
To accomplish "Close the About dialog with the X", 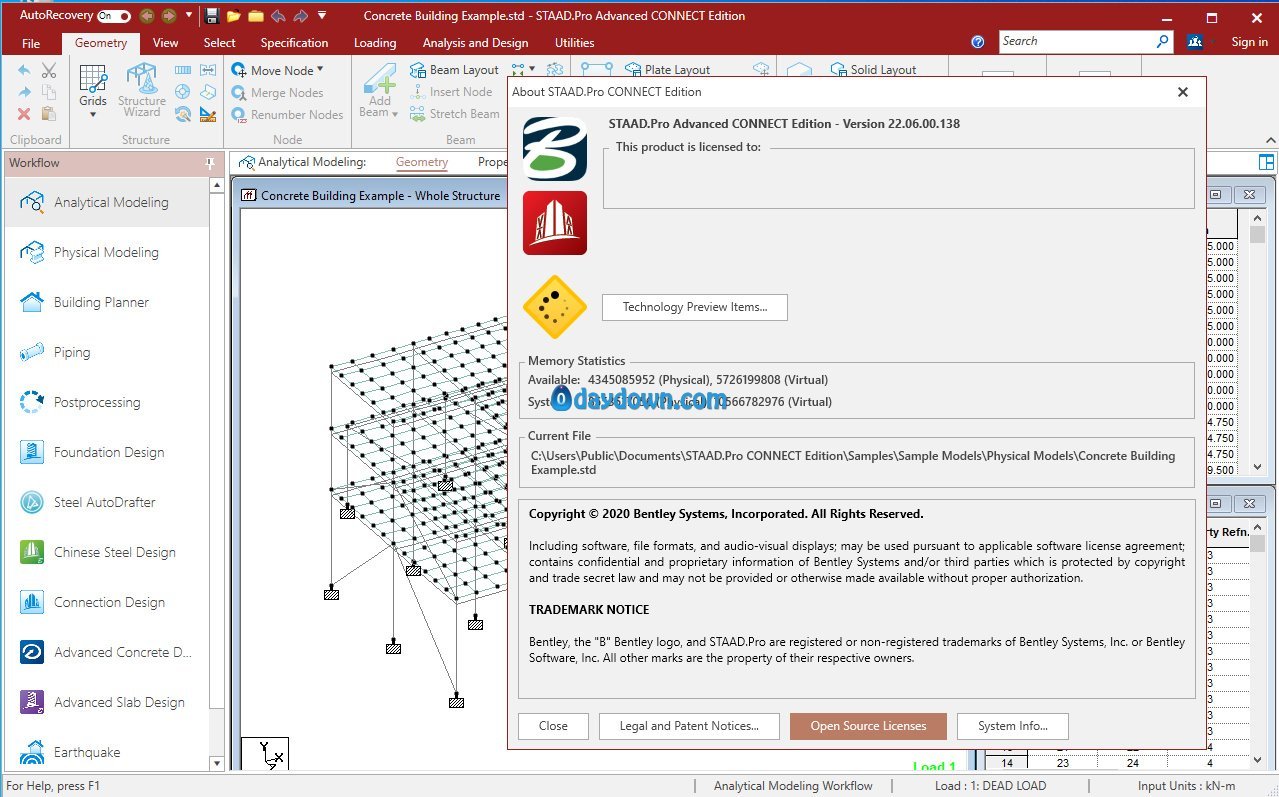I will (1183, 92).
